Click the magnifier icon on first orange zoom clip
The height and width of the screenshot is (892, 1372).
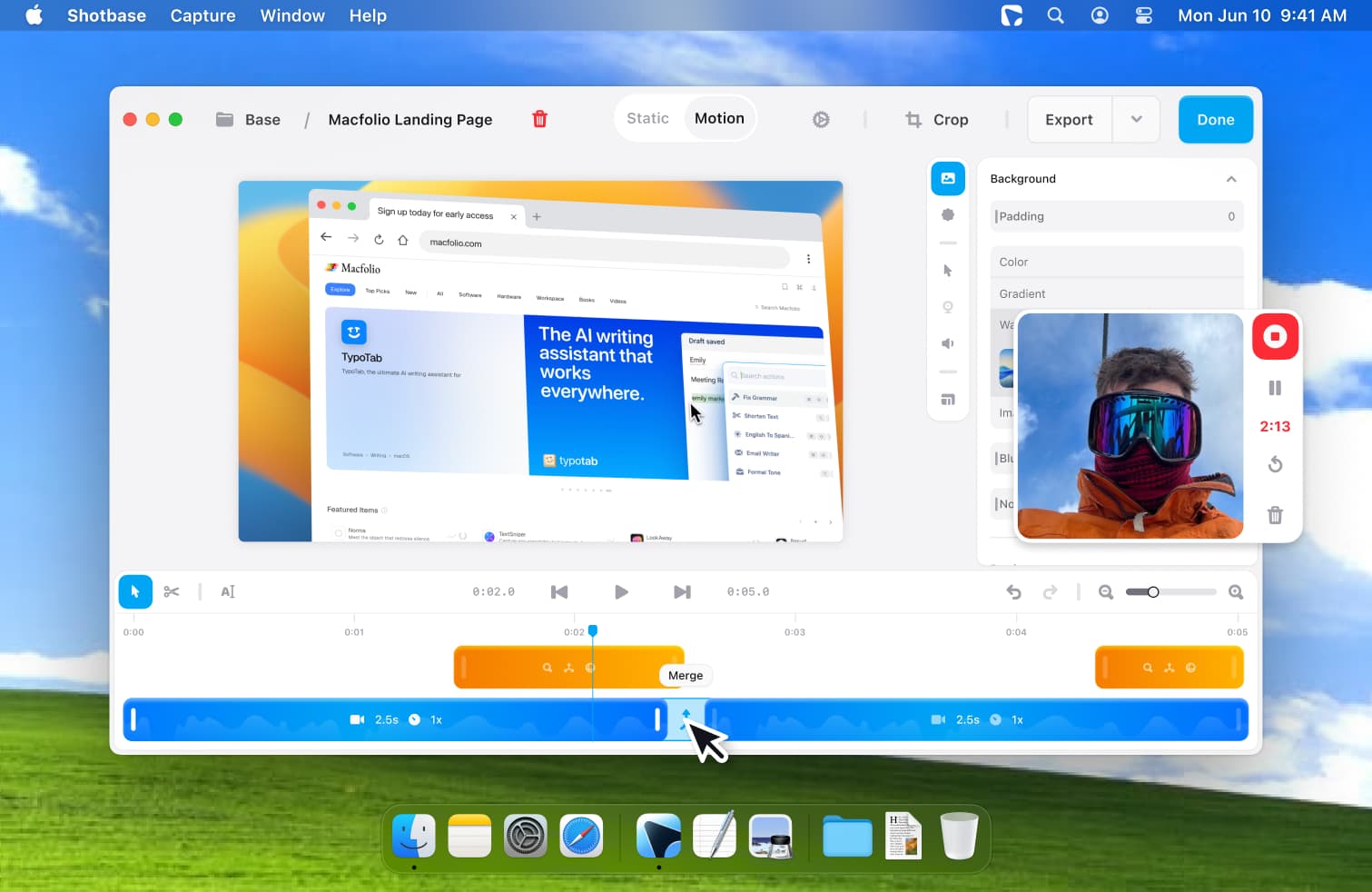point(548,668)
